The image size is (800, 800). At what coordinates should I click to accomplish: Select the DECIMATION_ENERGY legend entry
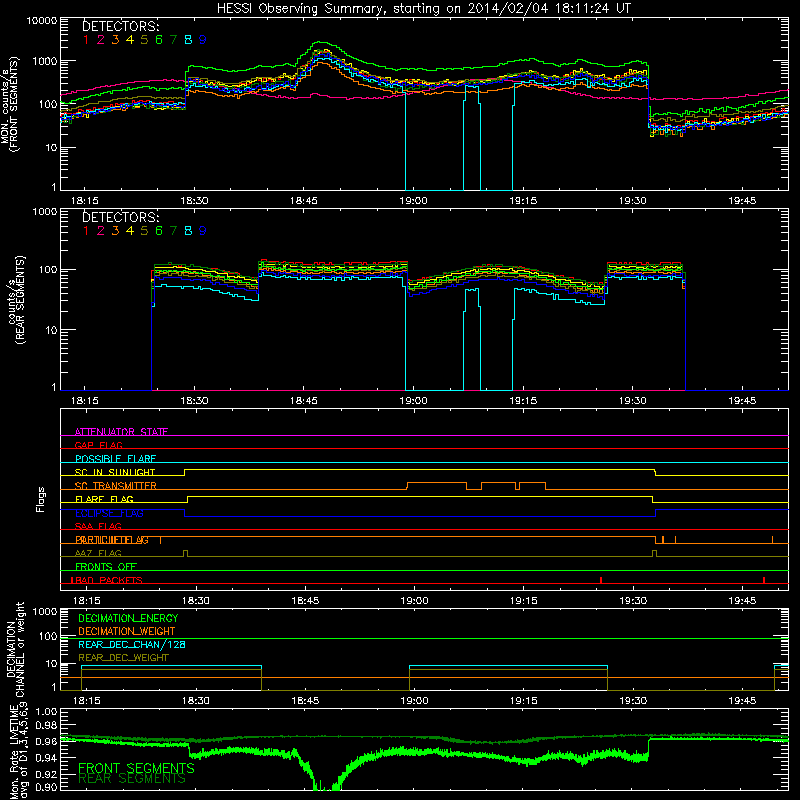click(x=128, y=618)
